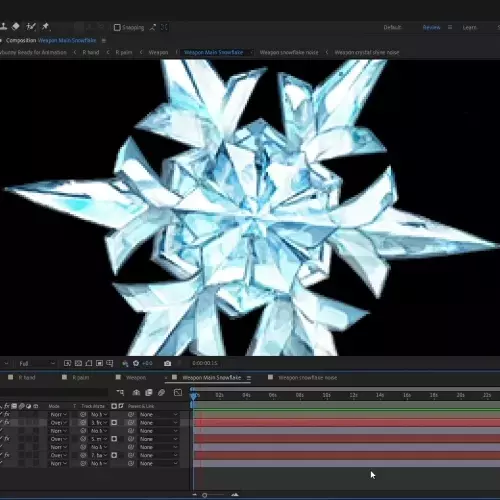Image resolution: width=500 pixels, height=500 pixels.
Task: Select the Default workspace
Action: [x=392, y=27]
